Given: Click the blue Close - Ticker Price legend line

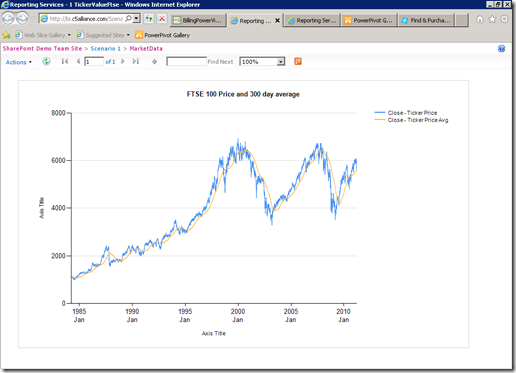Looking at the screenshot, I should (380, 113).
